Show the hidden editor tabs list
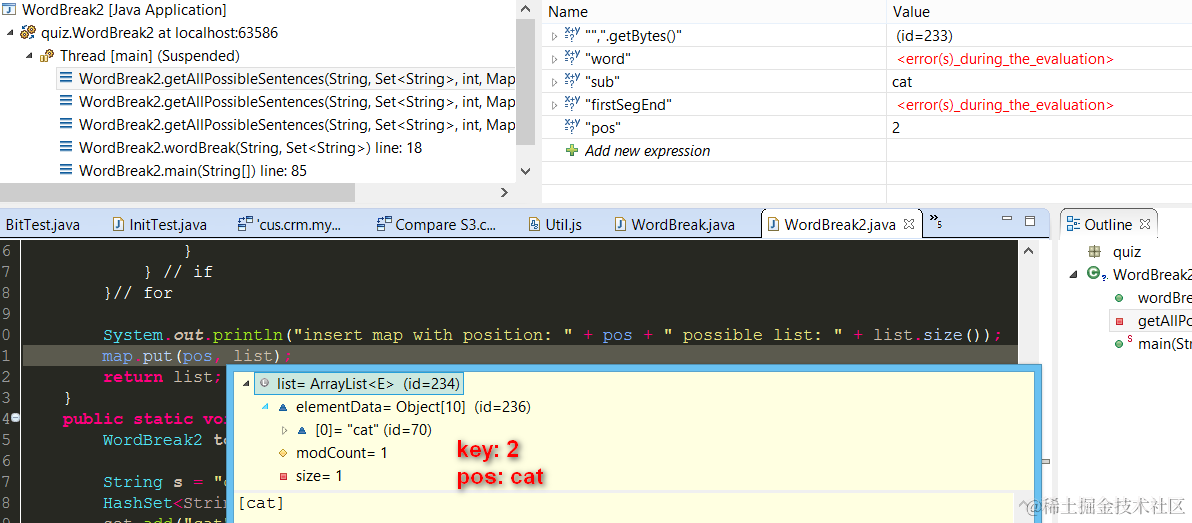 pyautogui.click(x=936, y=222)
